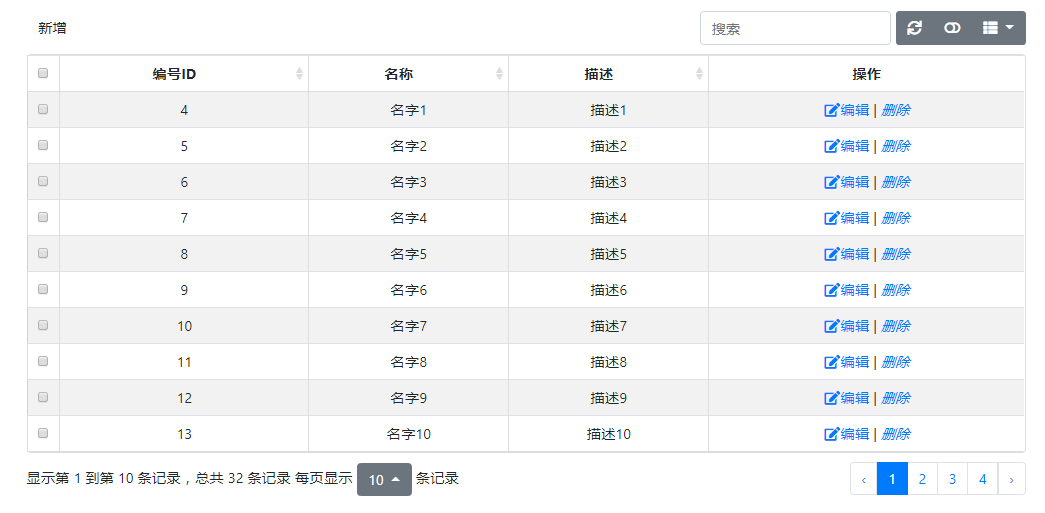
Task: Click the 名字4 cell
Action: (409, 218)
